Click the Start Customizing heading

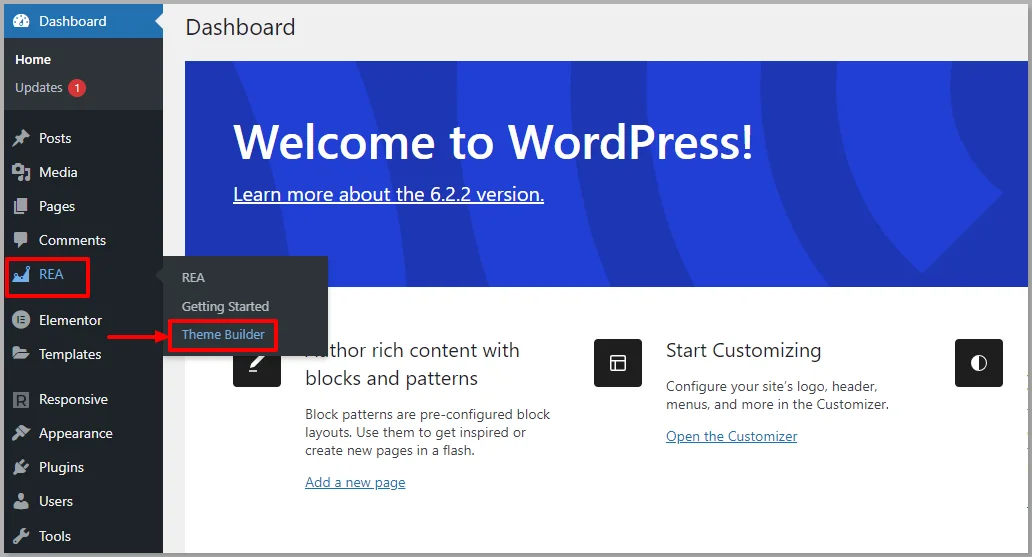pos(744,350)
